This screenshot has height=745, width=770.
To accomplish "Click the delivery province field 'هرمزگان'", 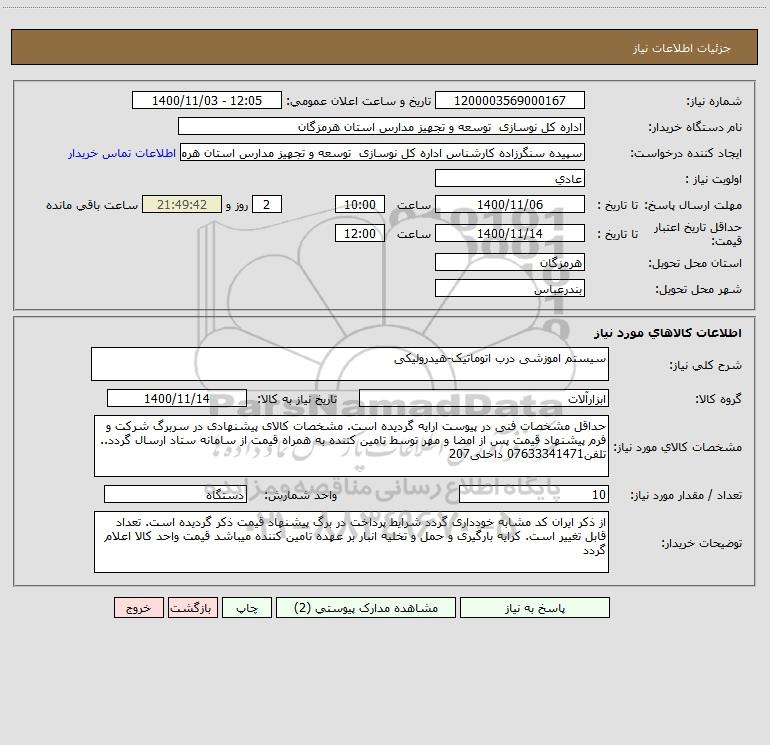I will coord(510,262).
